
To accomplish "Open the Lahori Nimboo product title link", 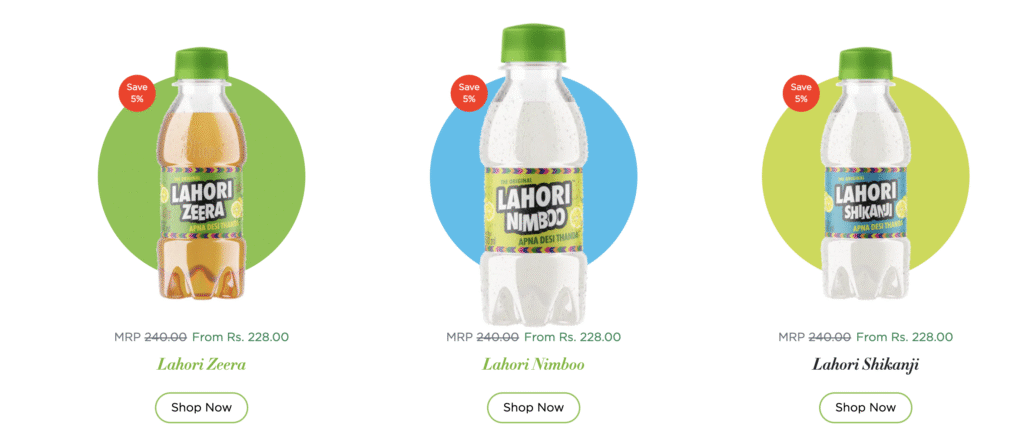I will (534, 364).
